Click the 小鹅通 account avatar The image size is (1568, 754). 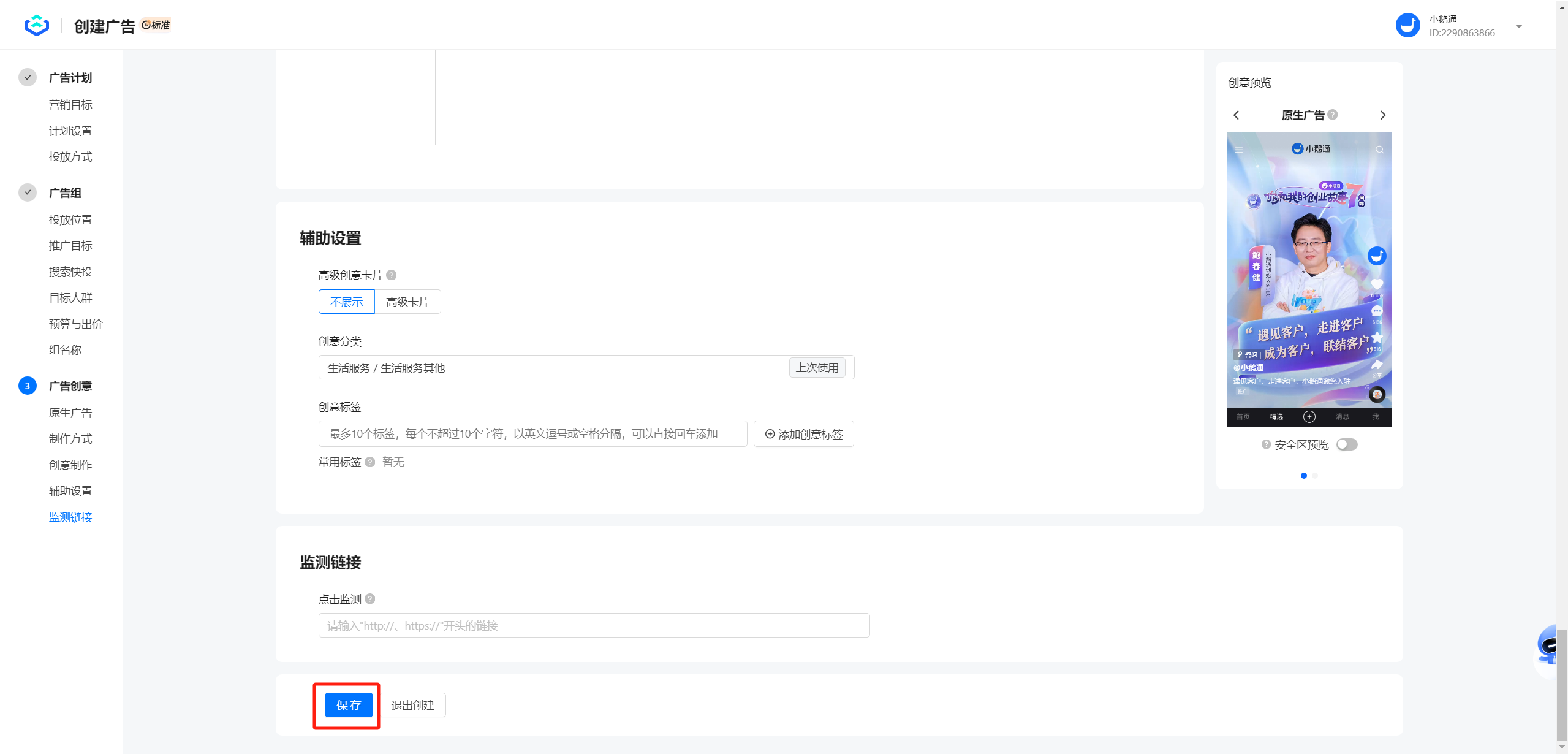tap(1407, 26)
